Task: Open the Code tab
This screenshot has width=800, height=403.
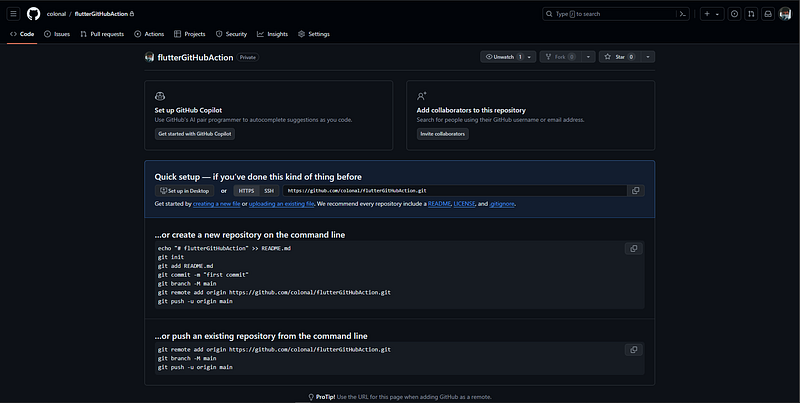Action: [x=22, y=34]
